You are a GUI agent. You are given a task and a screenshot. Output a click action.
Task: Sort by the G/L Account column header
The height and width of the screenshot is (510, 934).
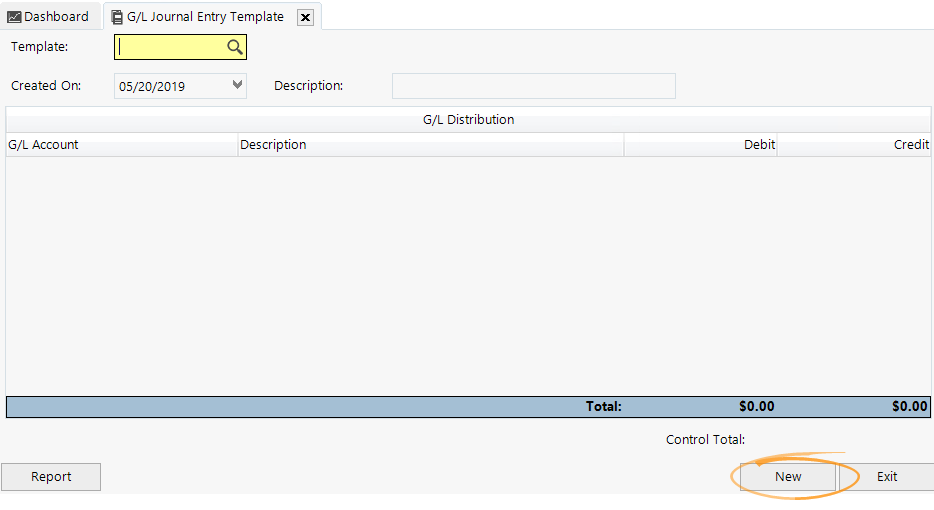coord(120,145)
